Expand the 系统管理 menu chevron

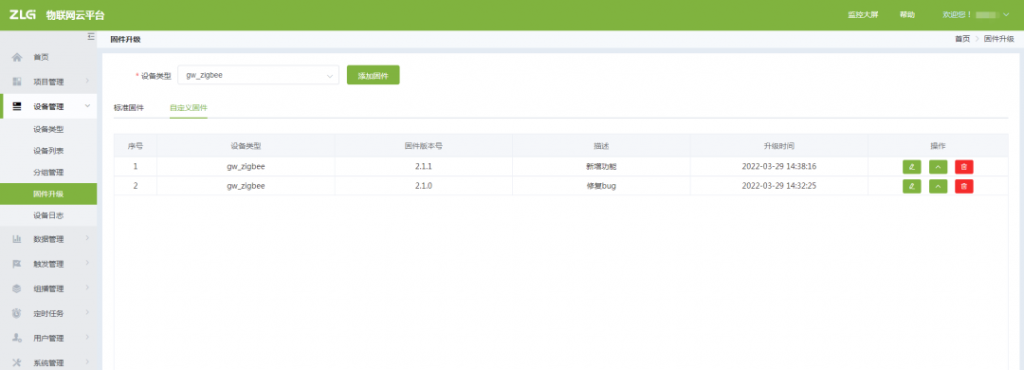(x=87, y=362)
